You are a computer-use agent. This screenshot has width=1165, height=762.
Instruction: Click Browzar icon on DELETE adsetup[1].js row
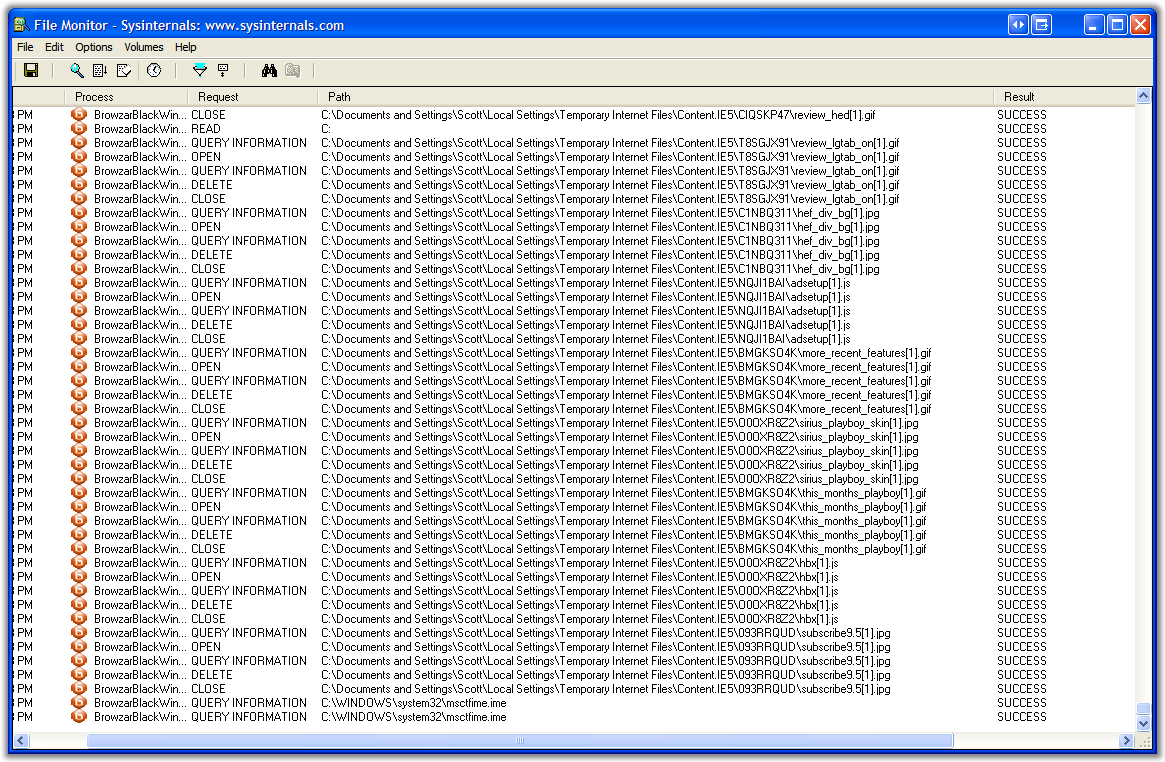click(79, 325)
